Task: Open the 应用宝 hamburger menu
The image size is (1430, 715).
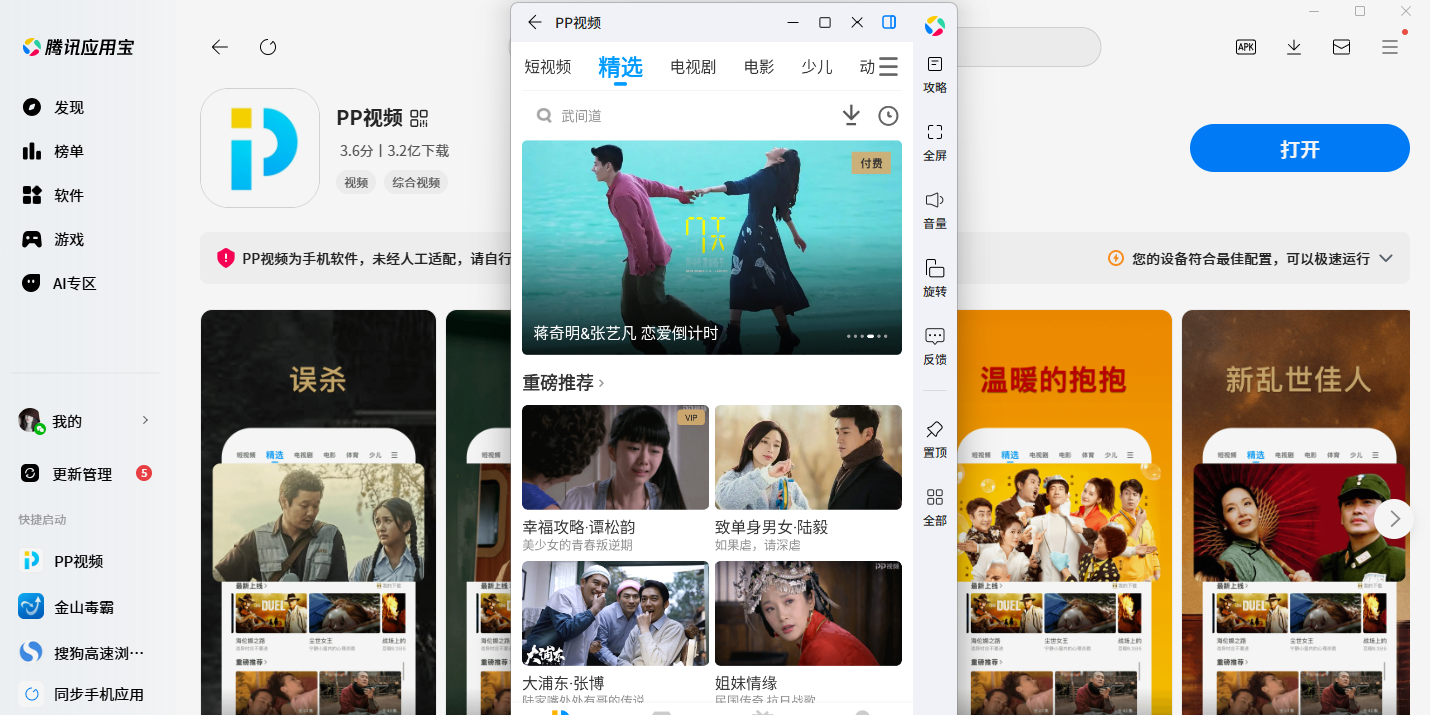Action: click(x=1390, y=47)
